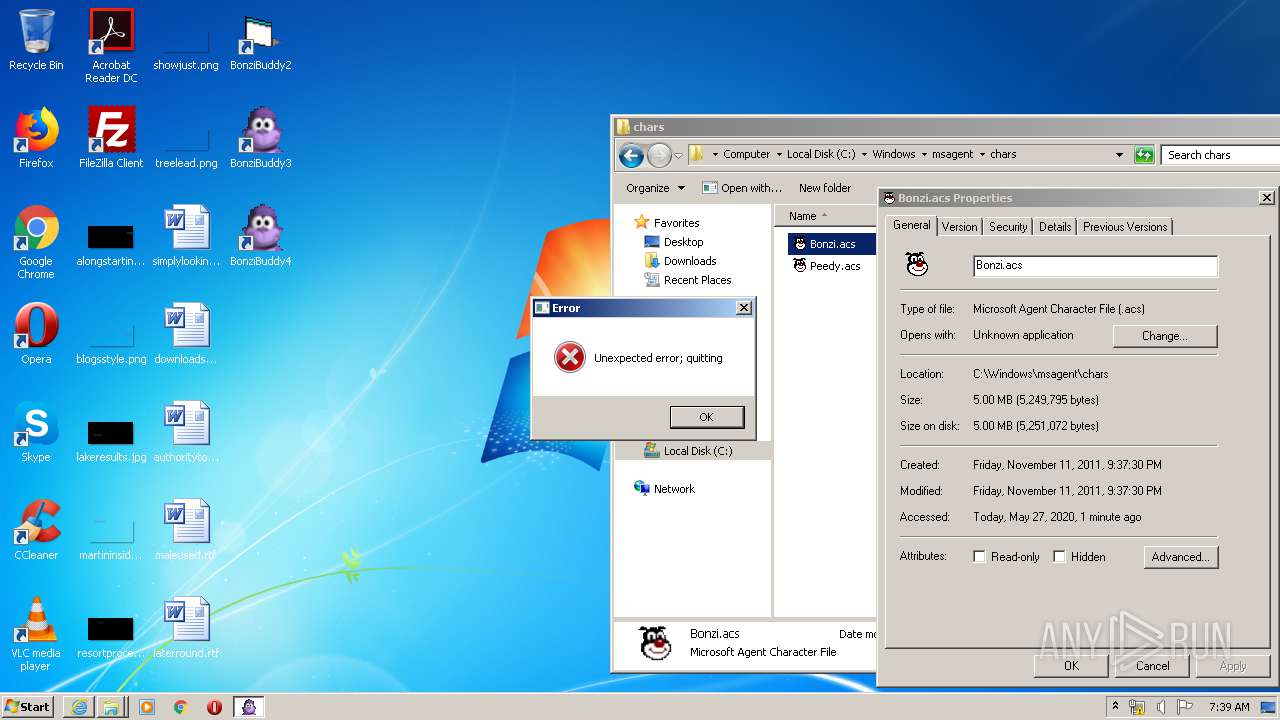
Task: Expand the Computer breadcrumb arrow
Action: (x=778, y=155)
